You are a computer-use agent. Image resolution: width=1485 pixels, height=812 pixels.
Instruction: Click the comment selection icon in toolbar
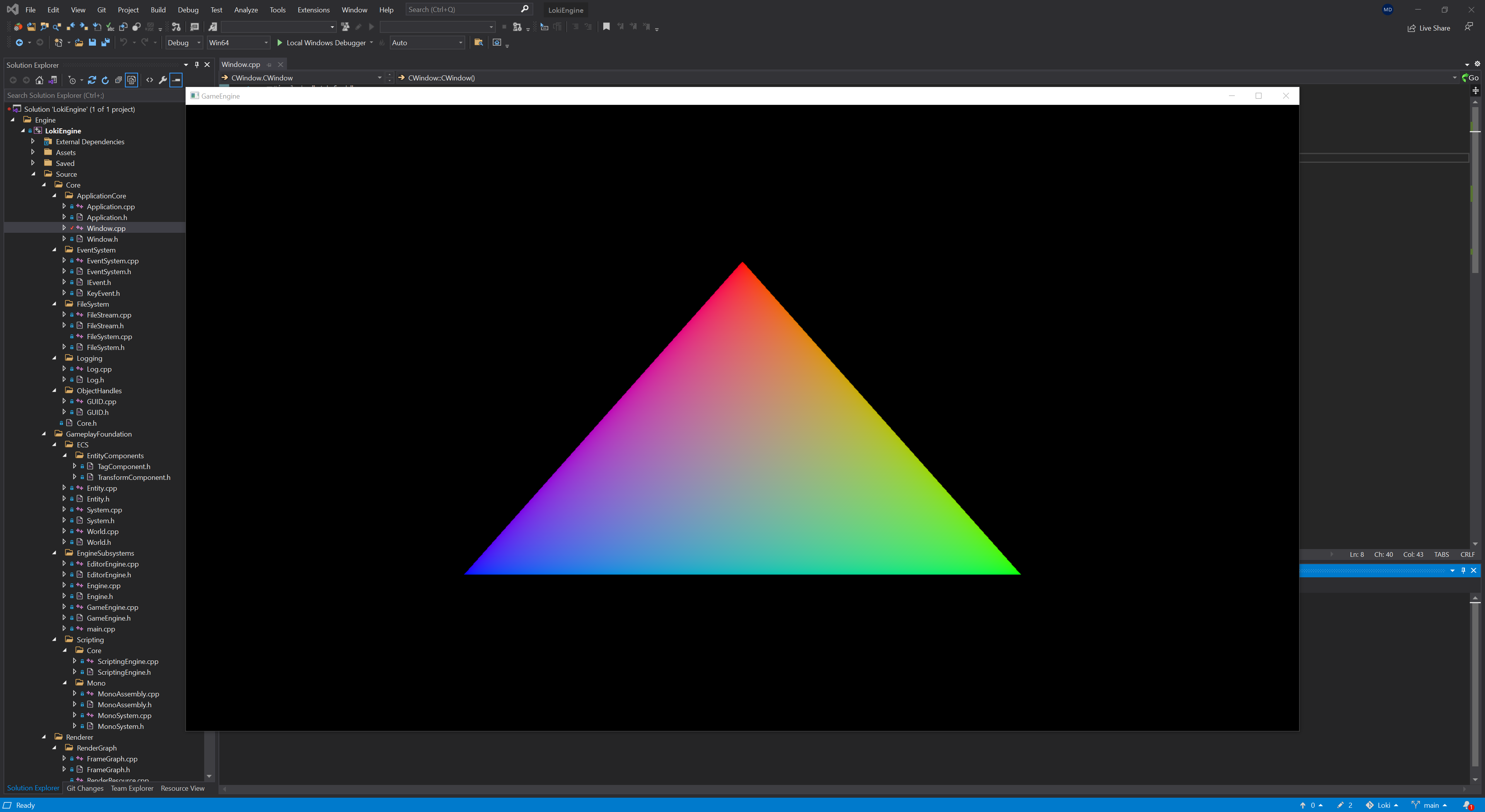(x=575, y=27)
